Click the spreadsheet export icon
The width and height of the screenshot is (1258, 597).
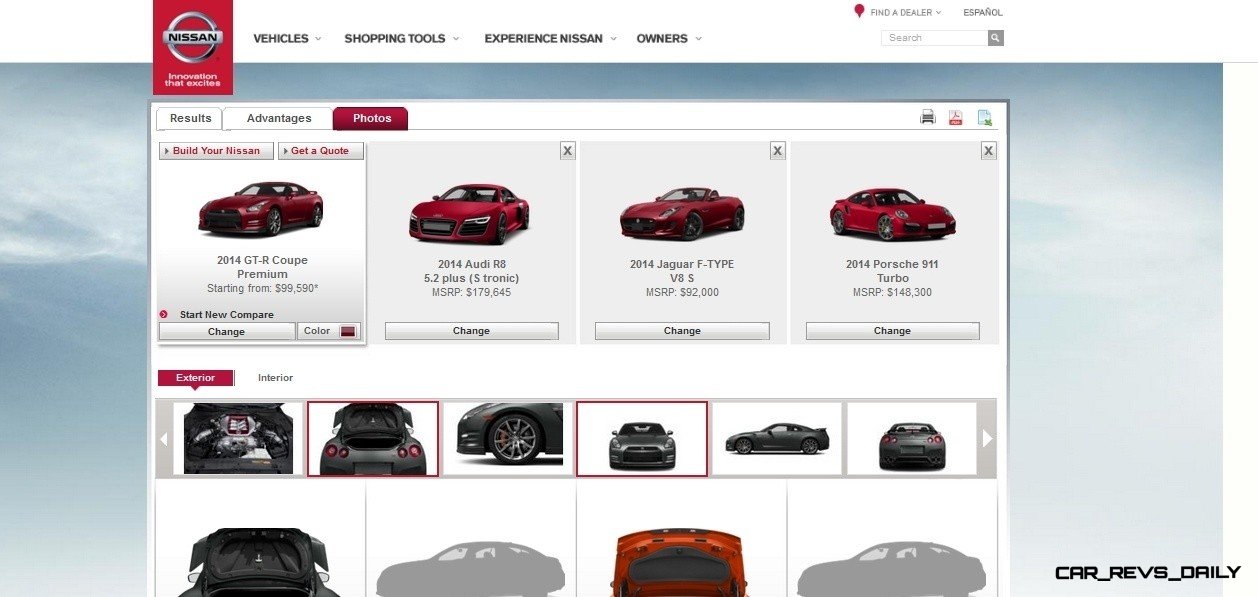[985, 118]
